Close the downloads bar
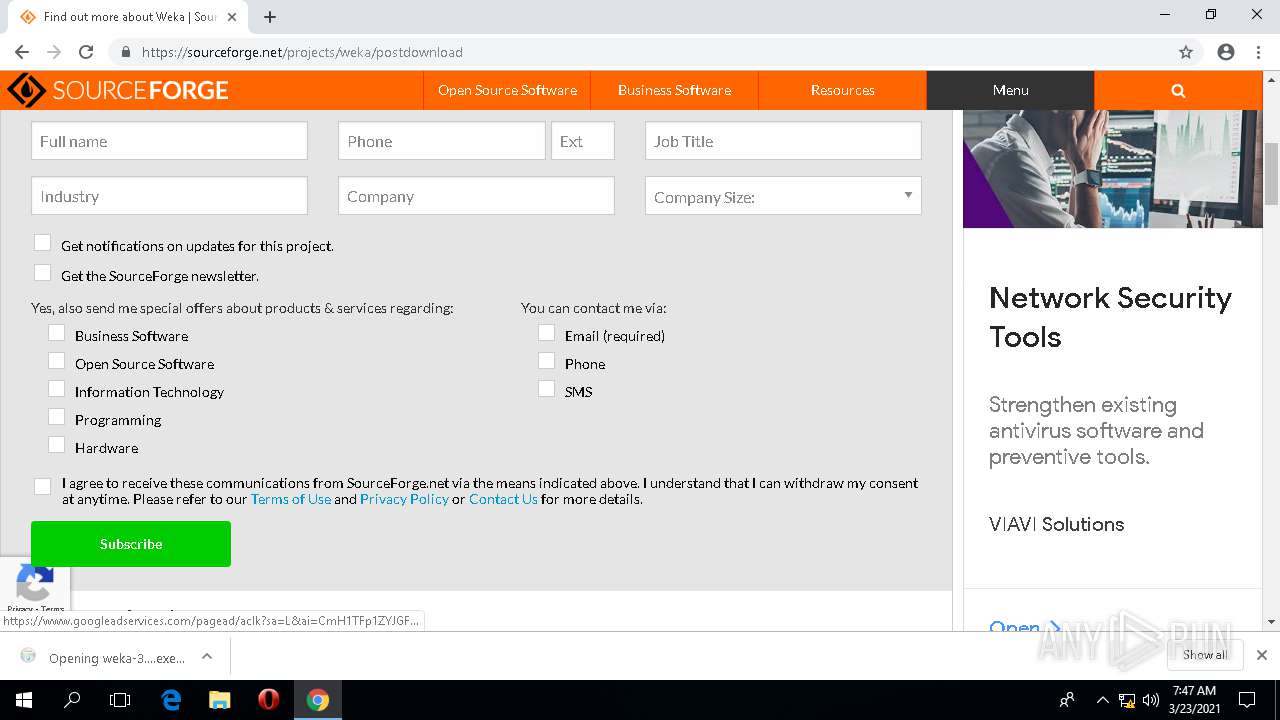 pos(1262,655)
